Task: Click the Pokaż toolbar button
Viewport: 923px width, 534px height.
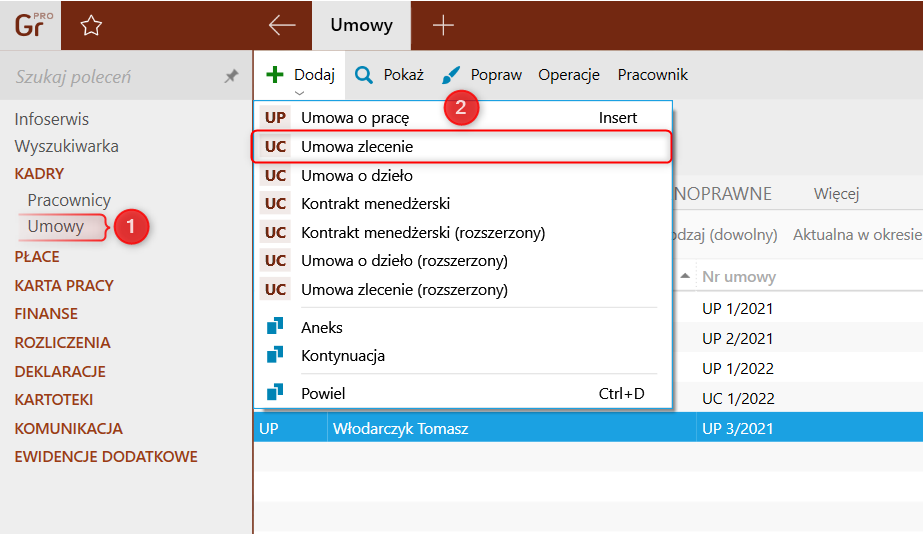Action: tap(389, 75)
